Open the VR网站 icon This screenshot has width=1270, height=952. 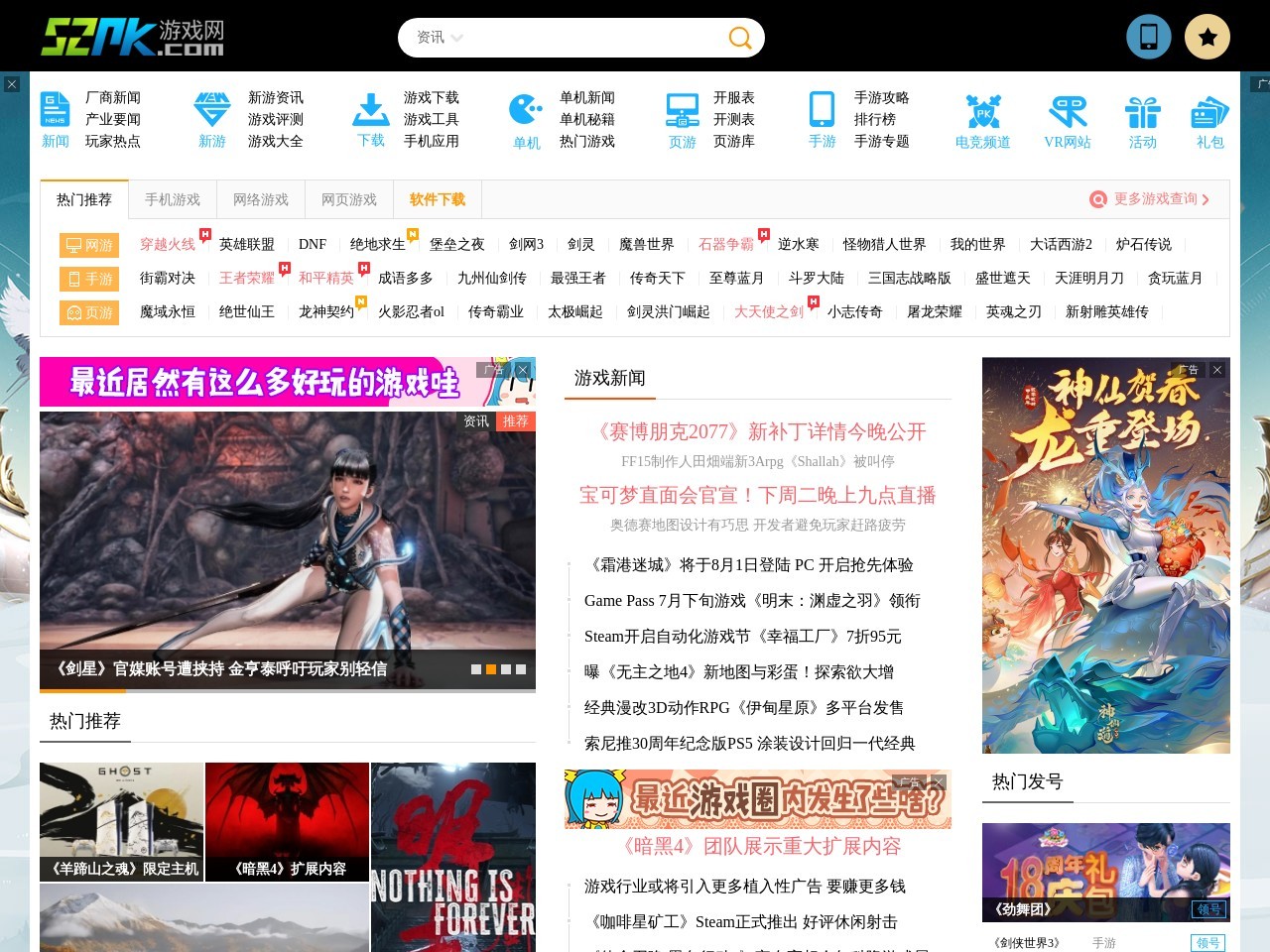coord(1067,111)
